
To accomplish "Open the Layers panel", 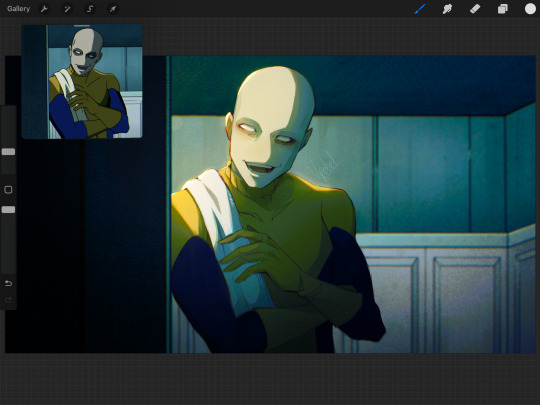I will click(x=502, y=9).
